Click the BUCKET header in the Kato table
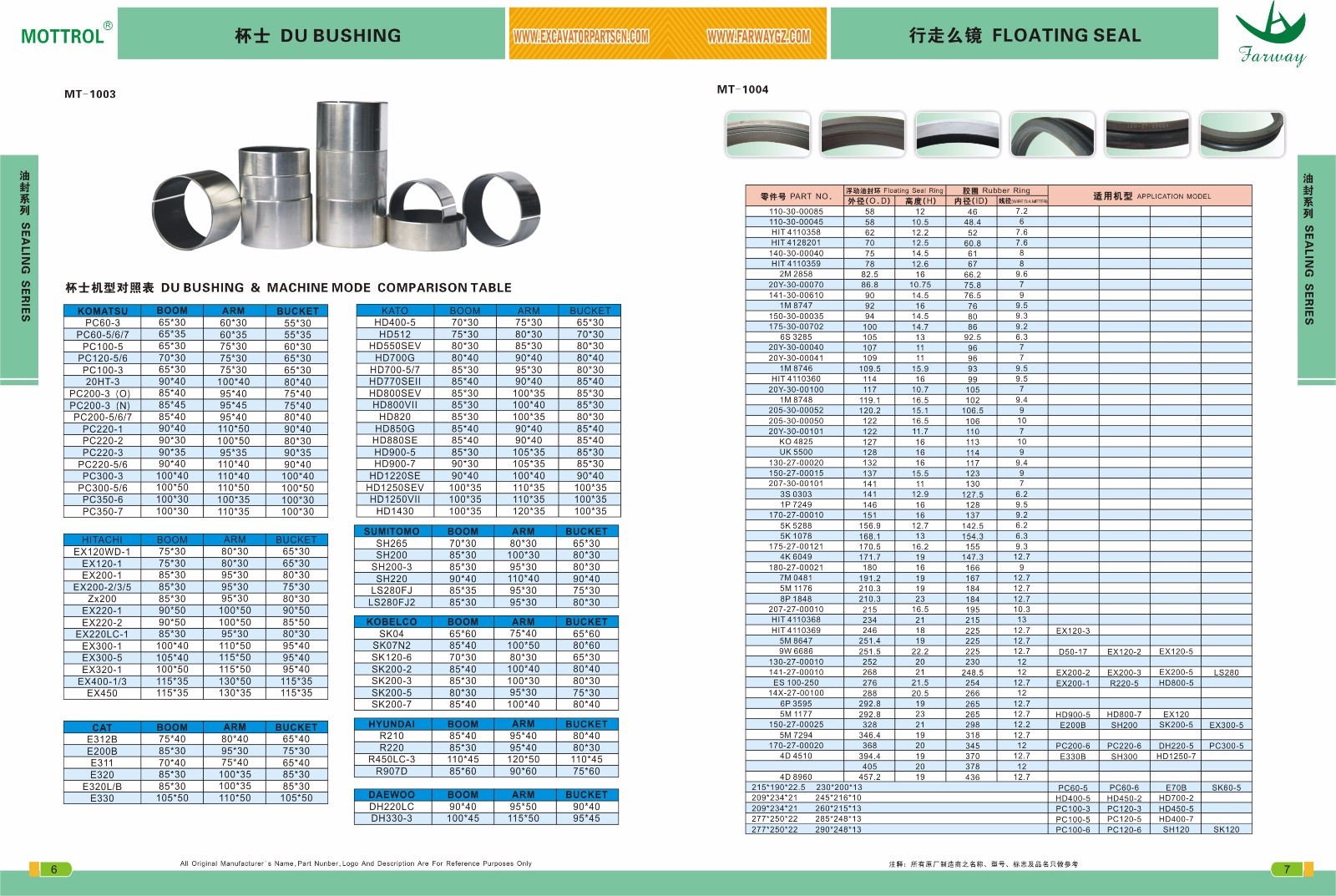Image resolution: width=1336 pixels, height=896 pixels. 590,311
